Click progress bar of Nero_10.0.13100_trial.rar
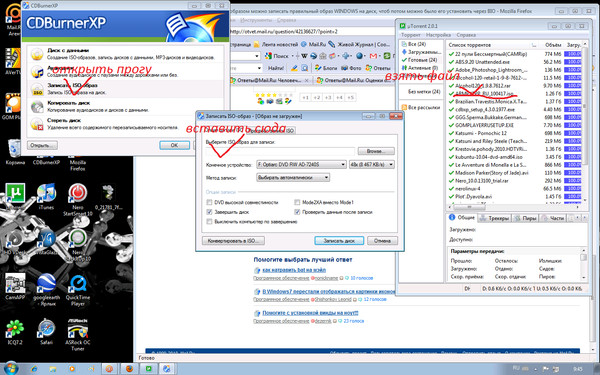Screen dimensions: 600x375 (x=573, y=181)
